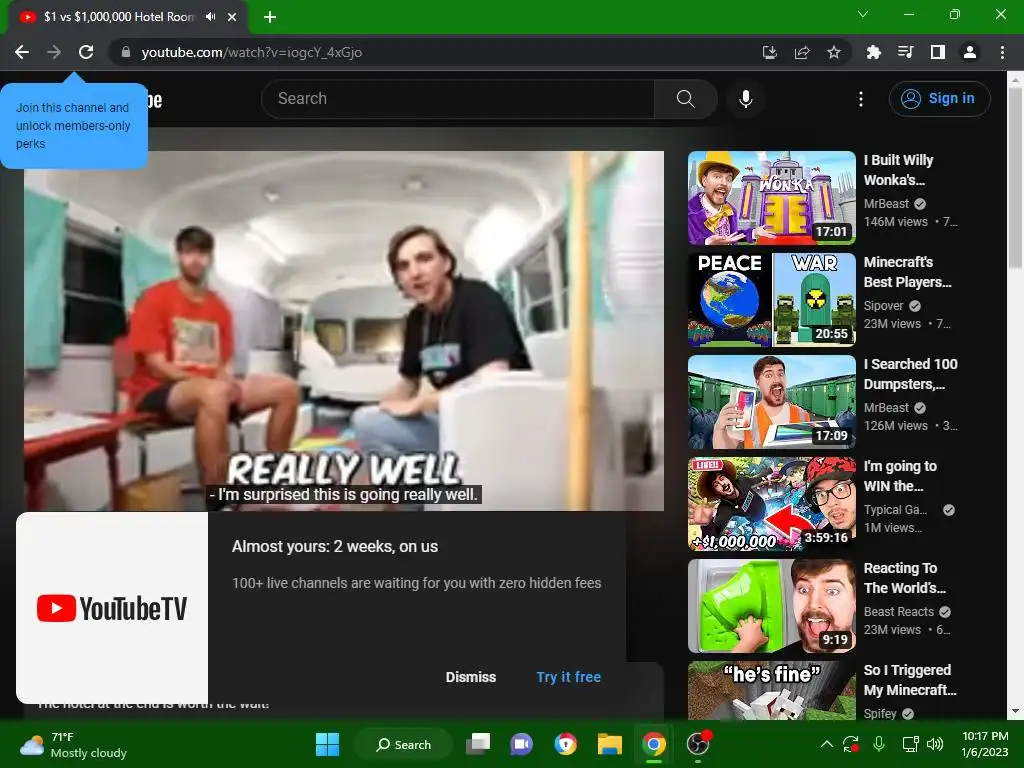The image size is (1024, 768).
Task: Close the $1 vs $1,000,000 Hotel Room tab
Action: click(232, 17)
